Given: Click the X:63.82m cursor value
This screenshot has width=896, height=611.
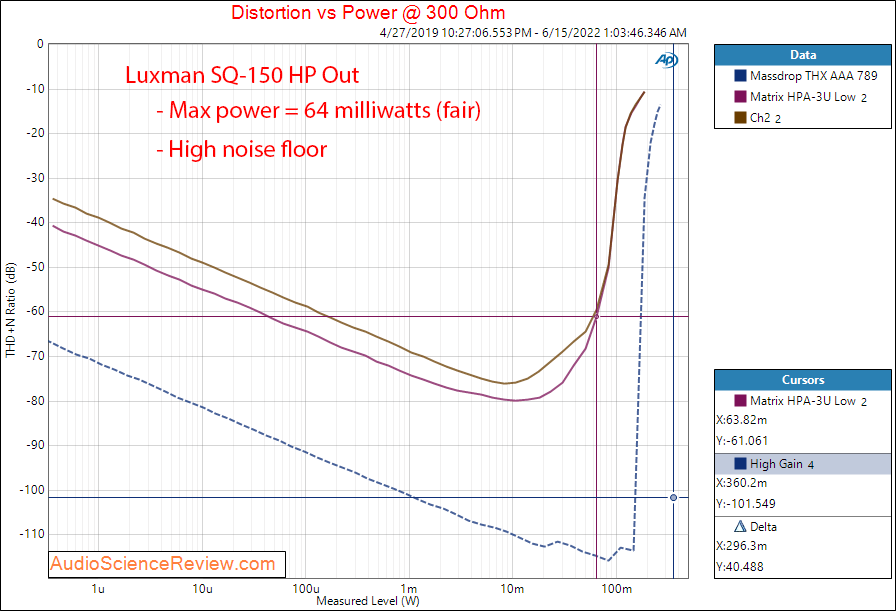Looking at the screenshot, I should pos(742,420).
